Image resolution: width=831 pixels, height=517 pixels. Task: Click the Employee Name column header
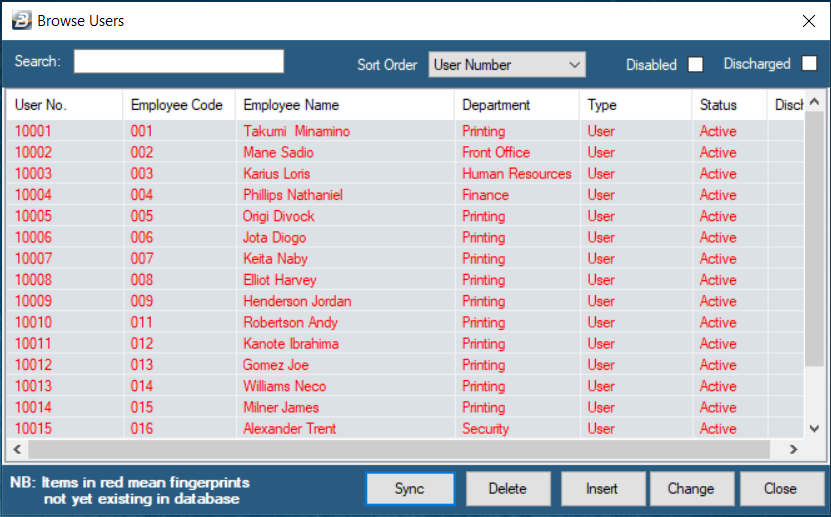click(345, 105)
